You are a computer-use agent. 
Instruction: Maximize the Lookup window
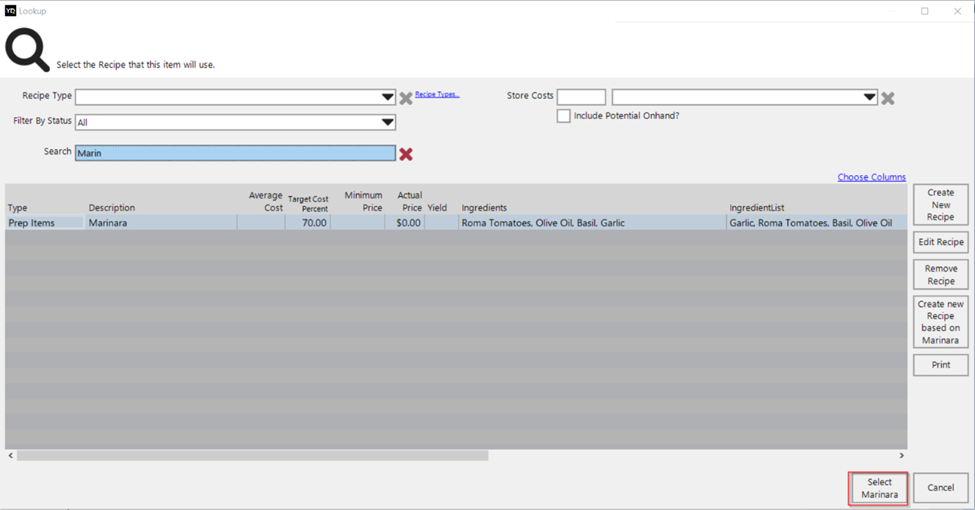(925, 11)
